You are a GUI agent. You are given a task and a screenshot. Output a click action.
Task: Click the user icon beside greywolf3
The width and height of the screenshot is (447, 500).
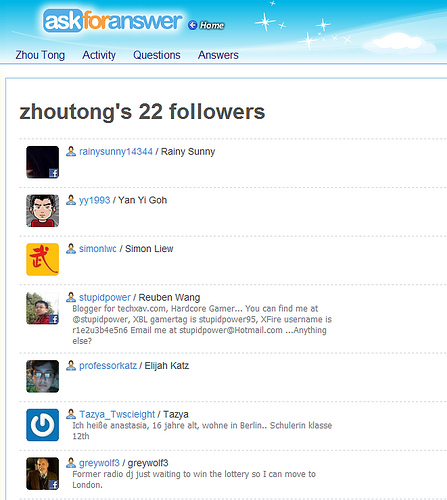click(x=71, y=463)
